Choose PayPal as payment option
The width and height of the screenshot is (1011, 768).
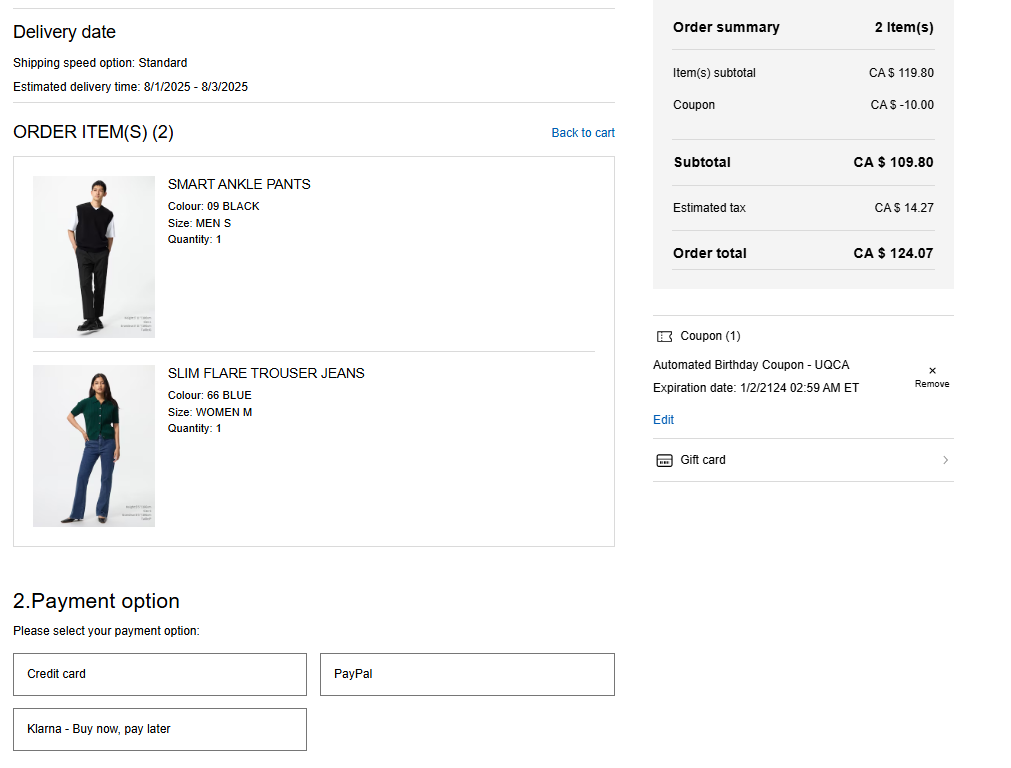coord(467,674)
